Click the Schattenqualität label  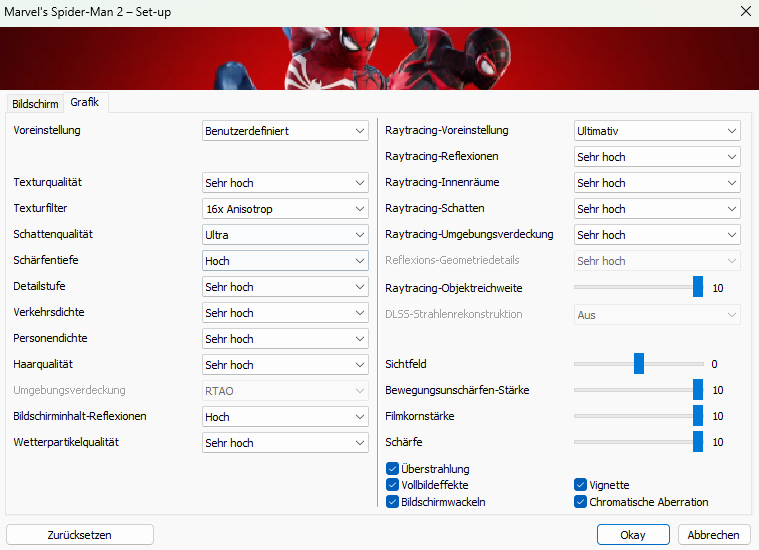[x=53, y=234]
